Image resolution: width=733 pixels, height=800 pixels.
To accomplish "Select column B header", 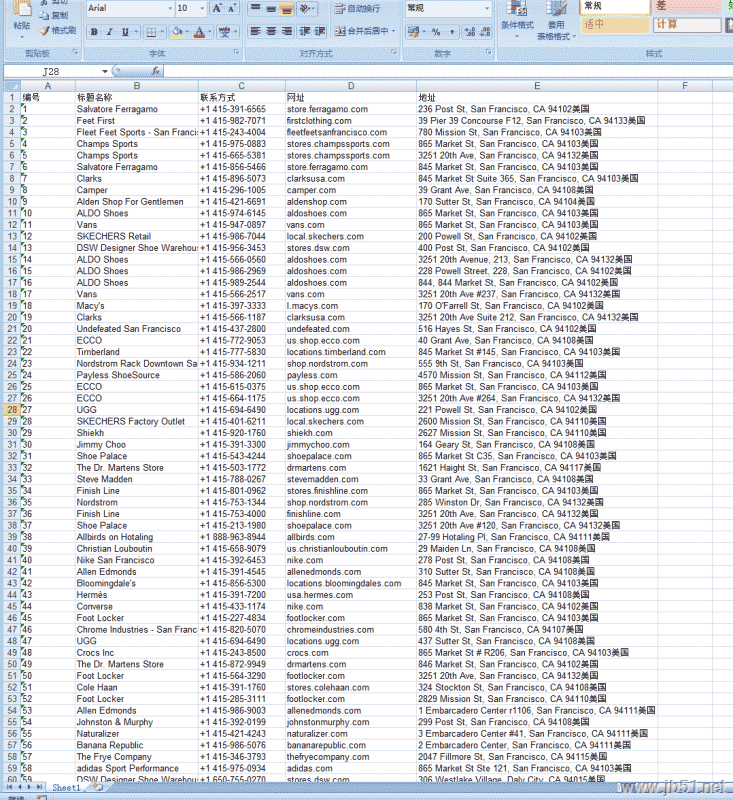I will coord(137,86).
